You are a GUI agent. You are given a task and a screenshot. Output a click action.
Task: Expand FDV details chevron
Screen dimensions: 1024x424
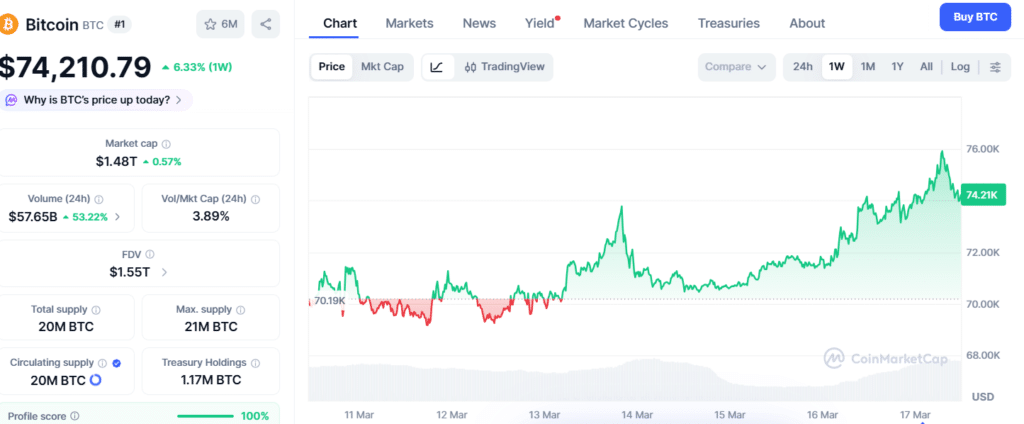pos(164,272)
